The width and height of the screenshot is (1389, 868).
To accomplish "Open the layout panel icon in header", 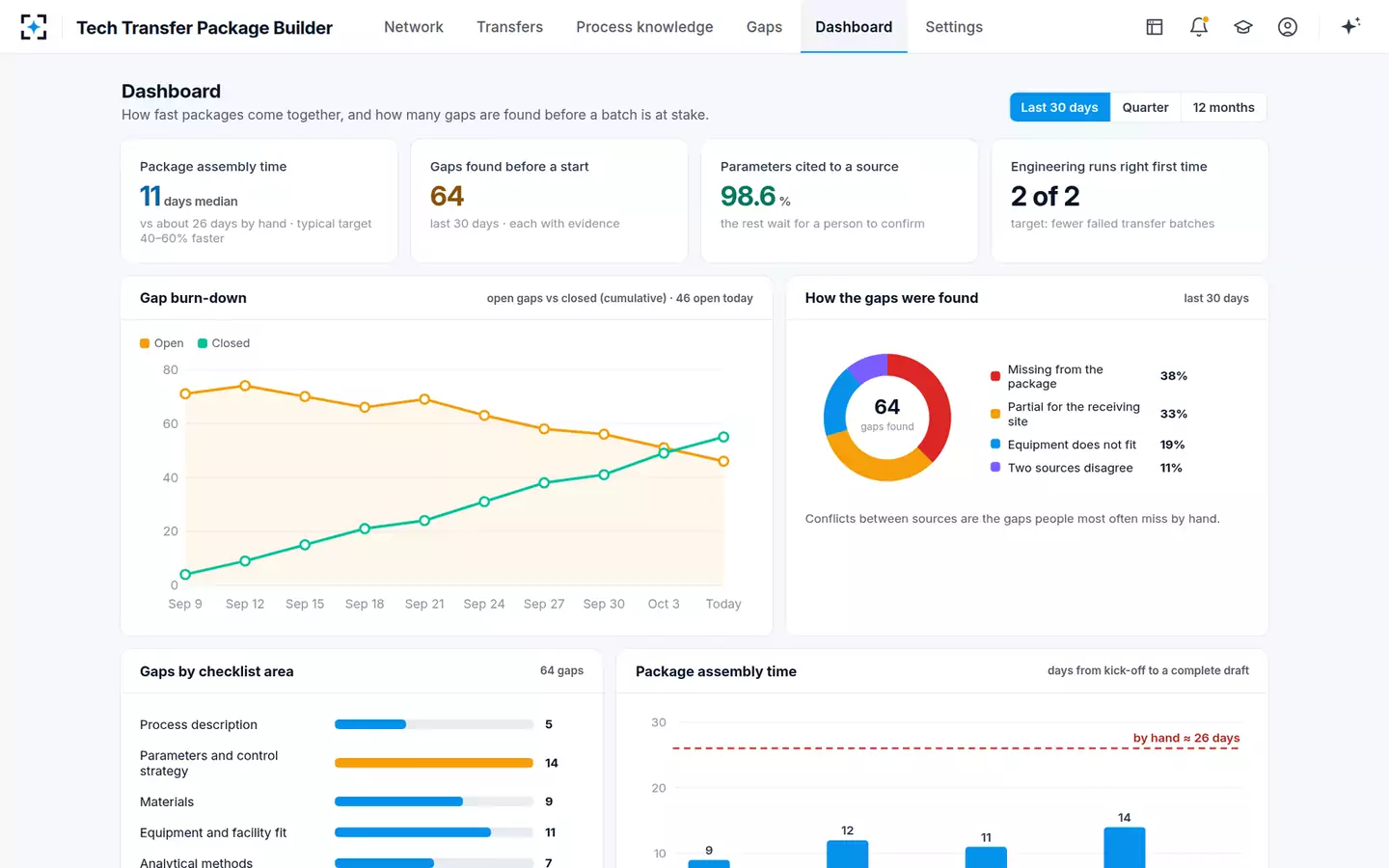I will (1155, 27).
